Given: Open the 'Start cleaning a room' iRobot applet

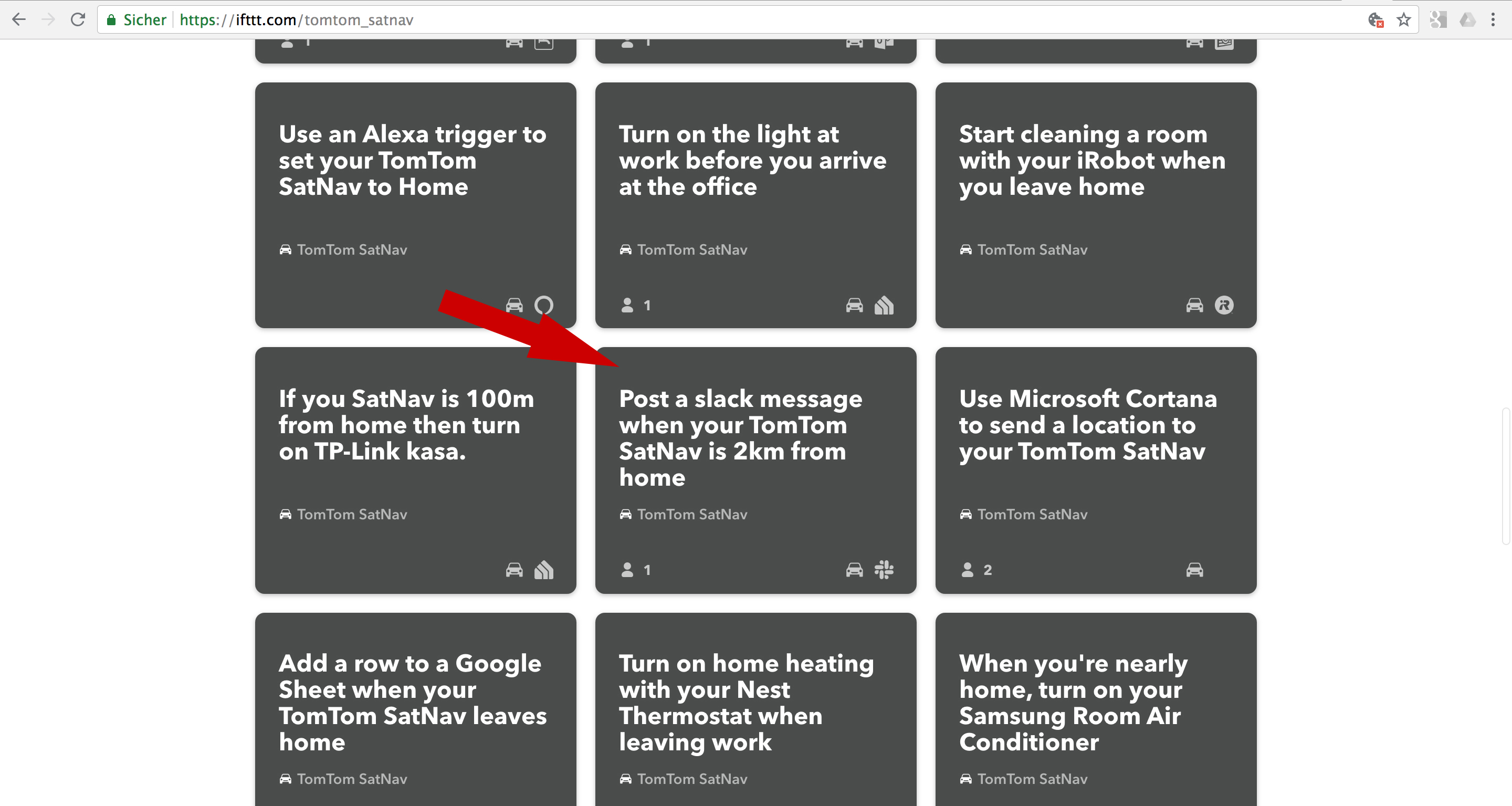Looking at the screenshot, I should pos(1092,160).
